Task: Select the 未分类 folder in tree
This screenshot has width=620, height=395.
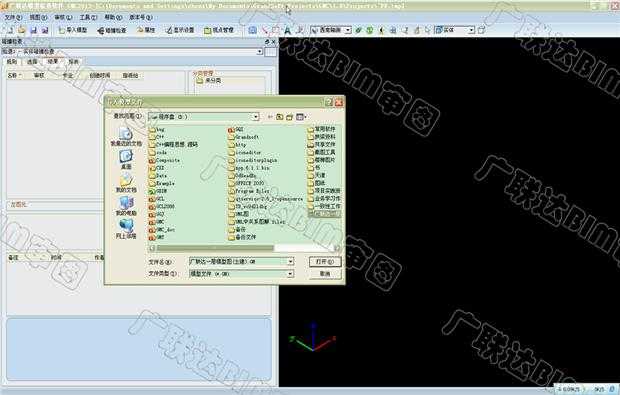Action: (209, 81)
